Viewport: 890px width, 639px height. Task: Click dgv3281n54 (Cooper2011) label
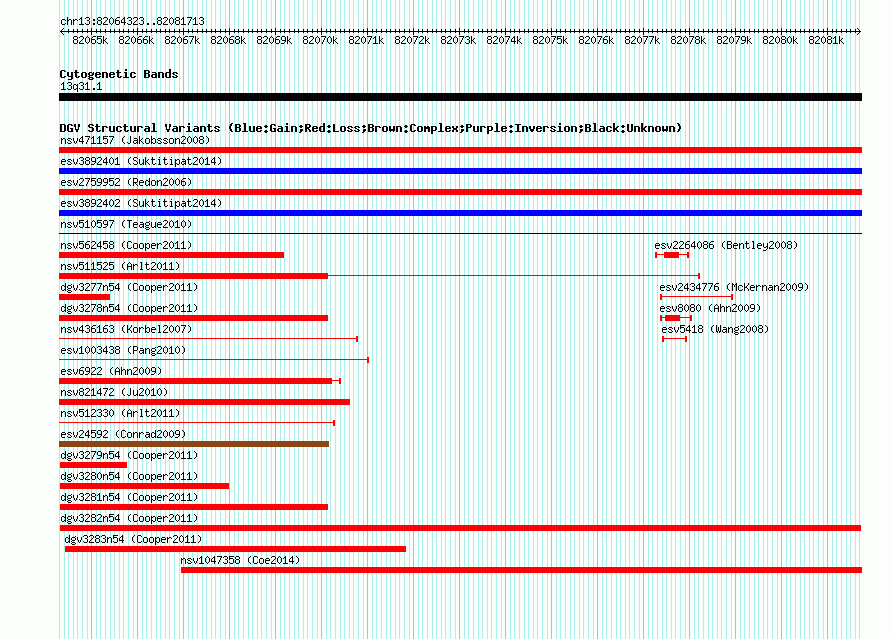coord(129,497)
